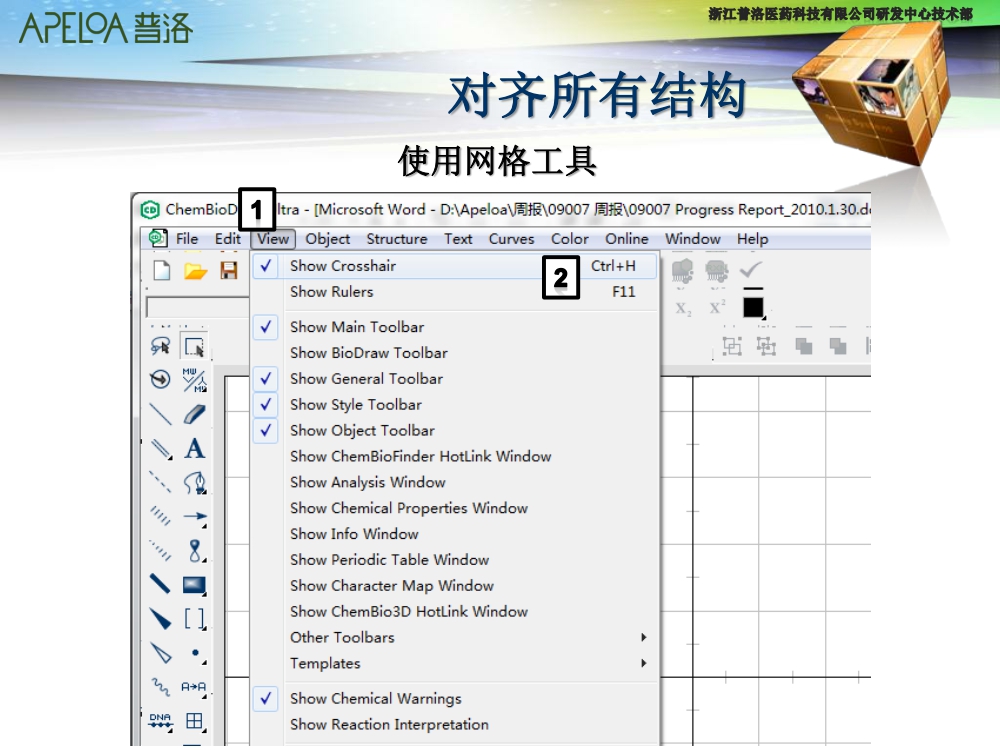The height and width of the screenshot is (750, 1000).
Task: Select the DNA sequence tool
Action: click(160, 721)
